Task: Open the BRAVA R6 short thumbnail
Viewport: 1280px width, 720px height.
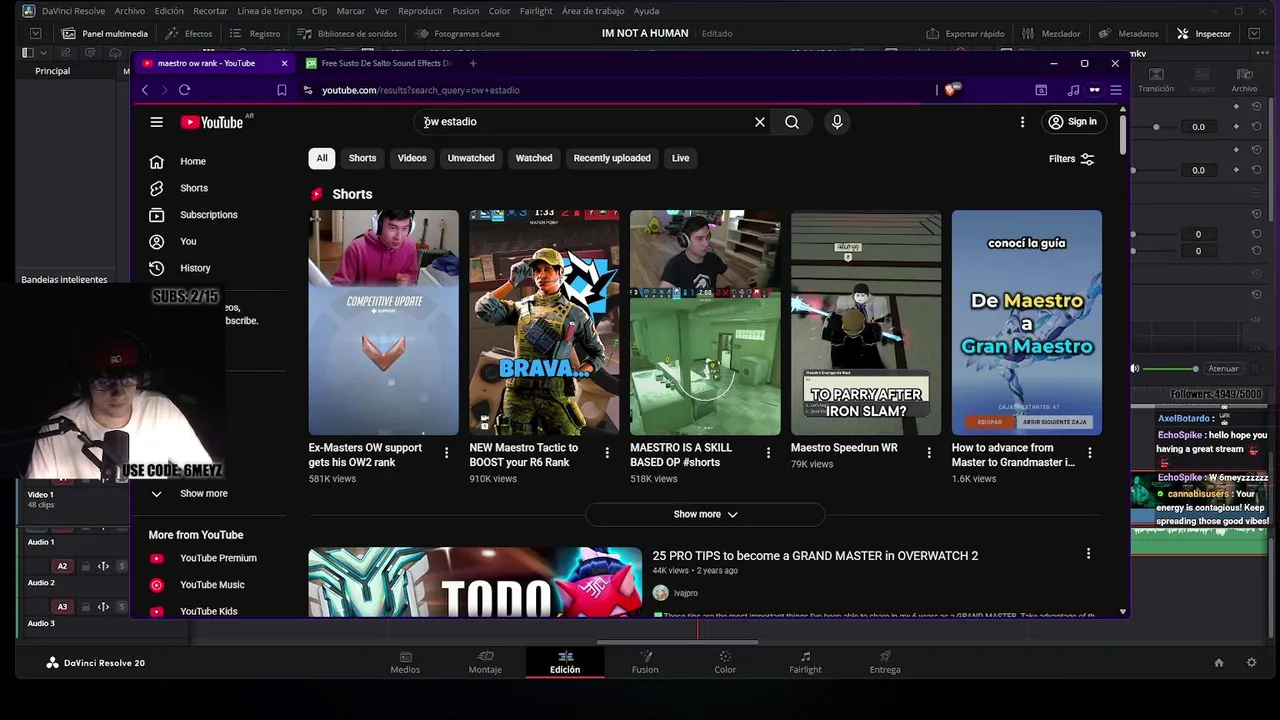Action: pos(544,323)
